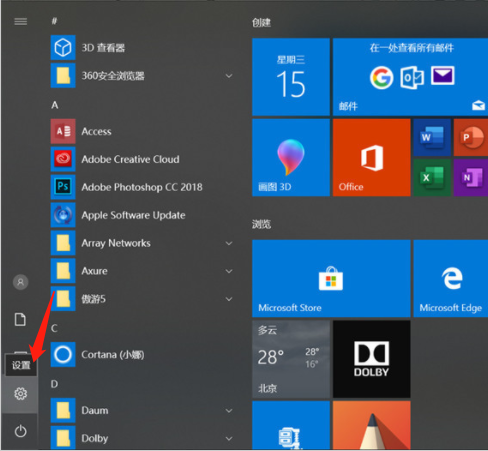The image size is (488, 451).
Task: Click the Adobe Creative Cloud label
Action: 130,159
